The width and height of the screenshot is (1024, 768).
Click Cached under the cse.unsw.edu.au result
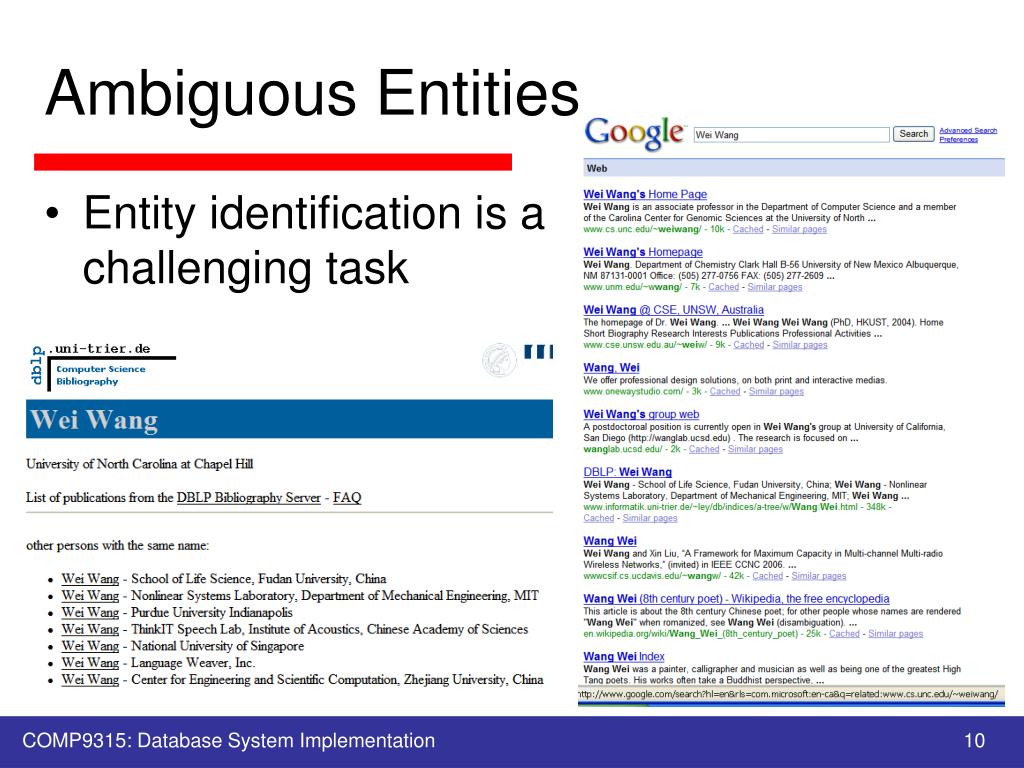(x=748, y=345)
